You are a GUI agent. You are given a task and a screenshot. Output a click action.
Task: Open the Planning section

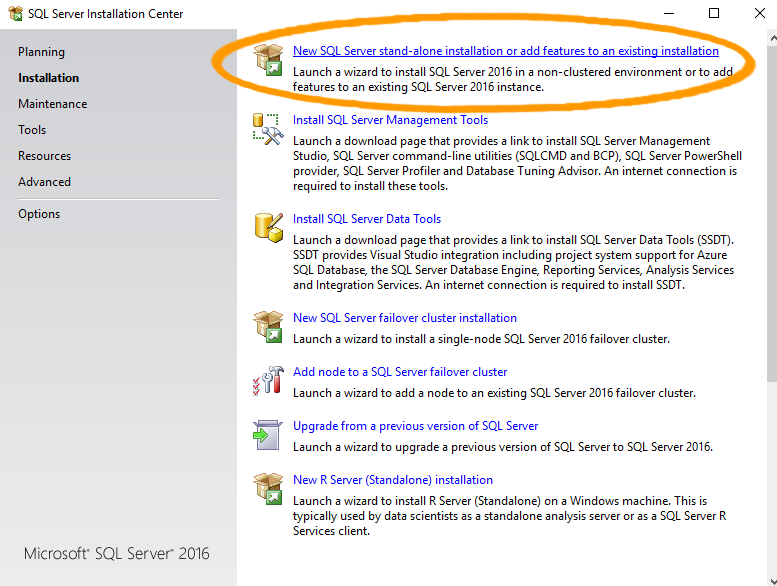click(41, 52)
